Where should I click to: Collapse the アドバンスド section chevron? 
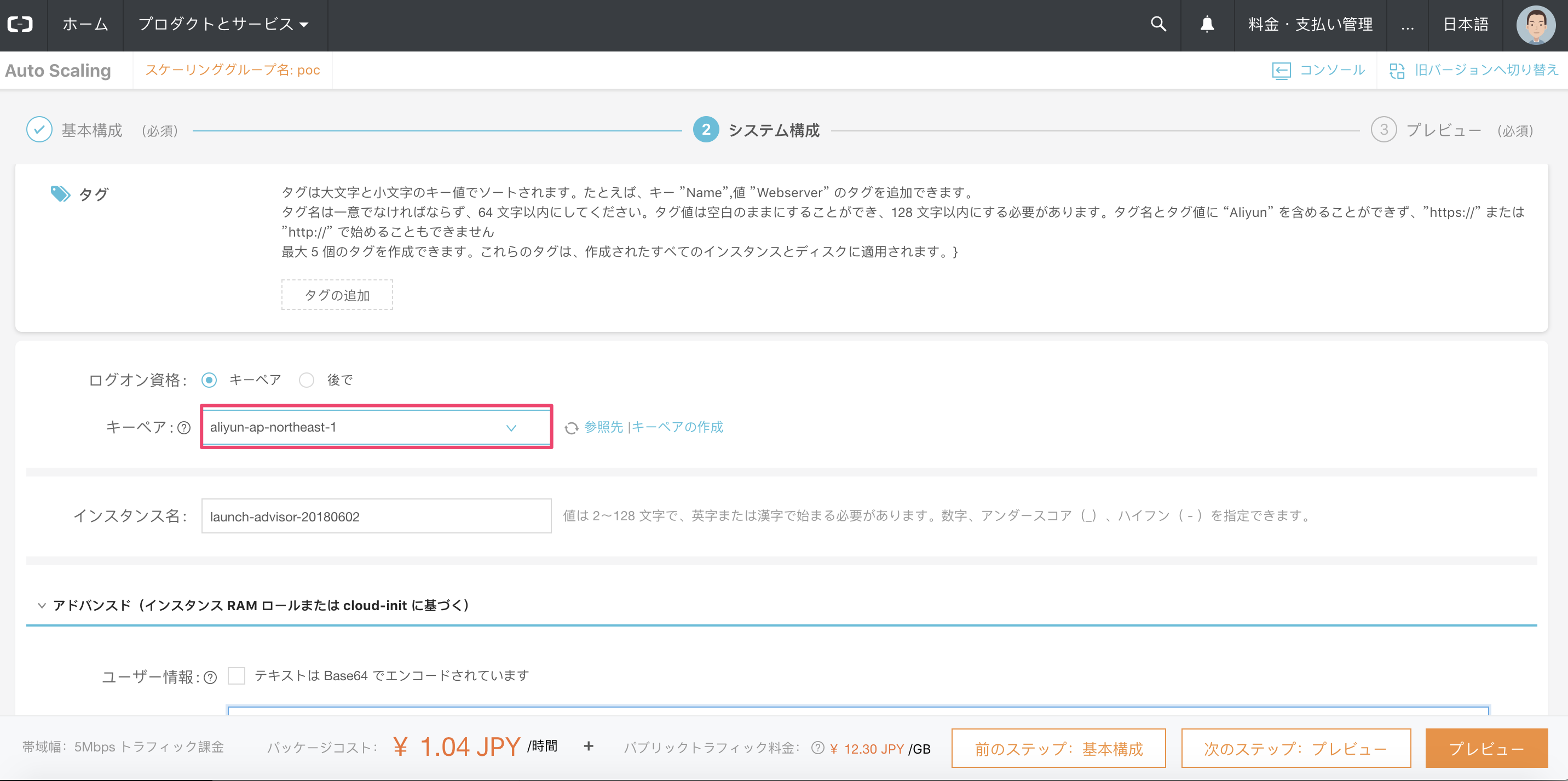coord(42,605)
